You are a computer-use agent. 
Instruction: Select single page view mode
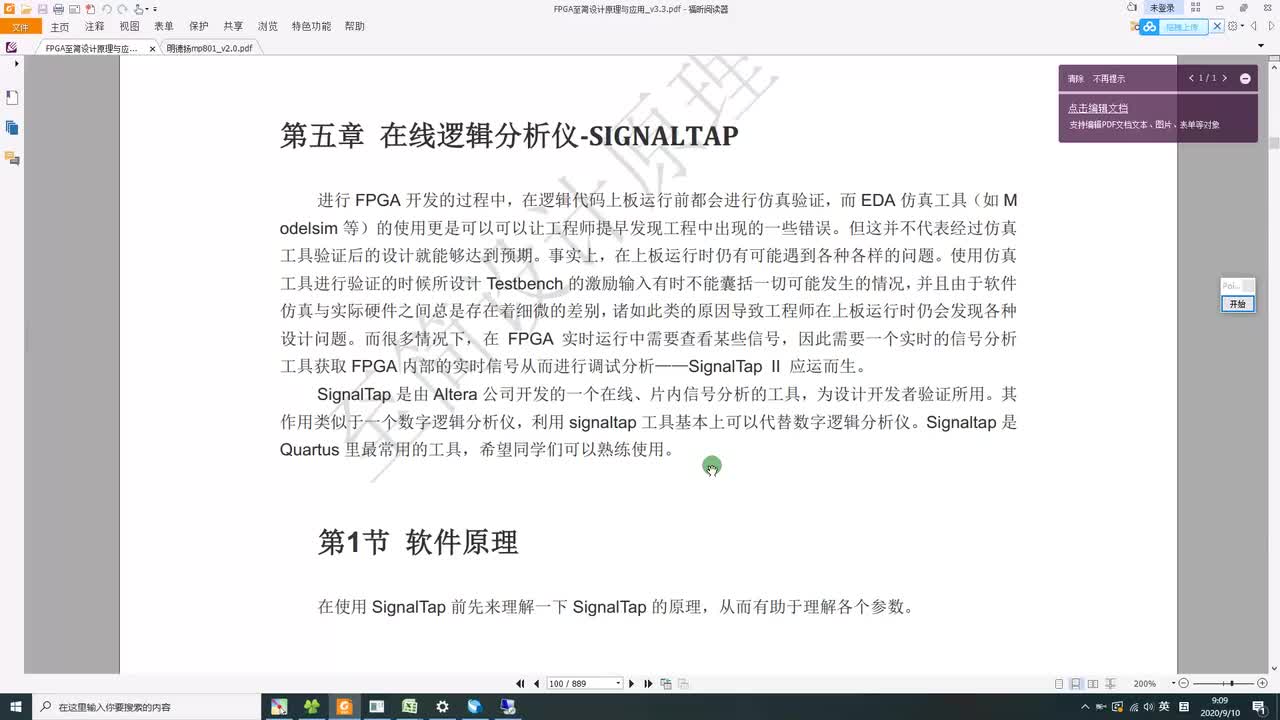click(x=1059, y=684)
